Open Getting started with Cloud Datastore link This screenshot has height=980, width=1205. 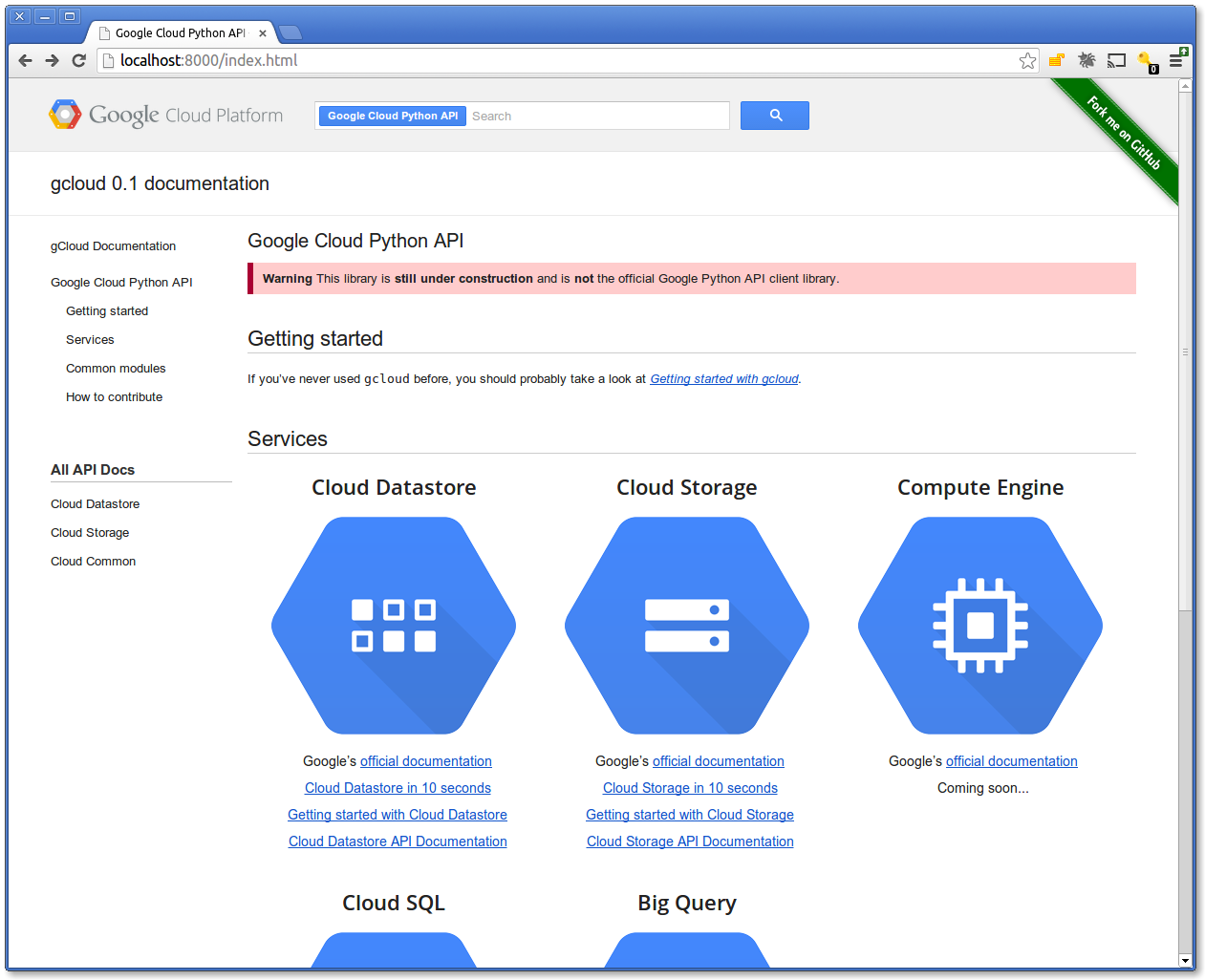[398, 815]
